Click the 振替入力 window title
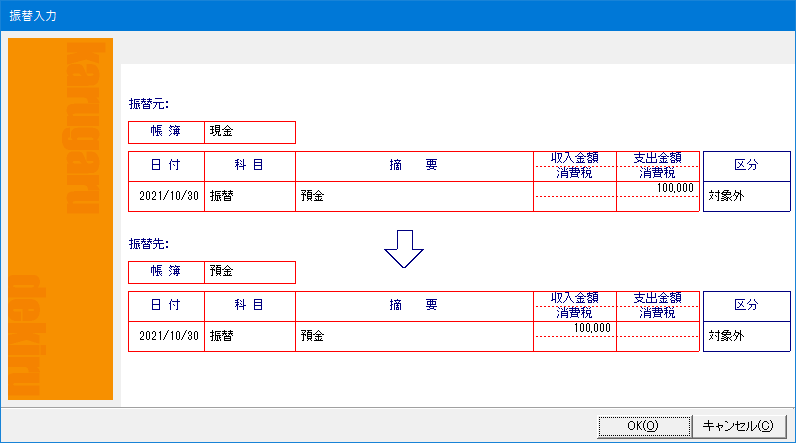 [x=33, y=16]
